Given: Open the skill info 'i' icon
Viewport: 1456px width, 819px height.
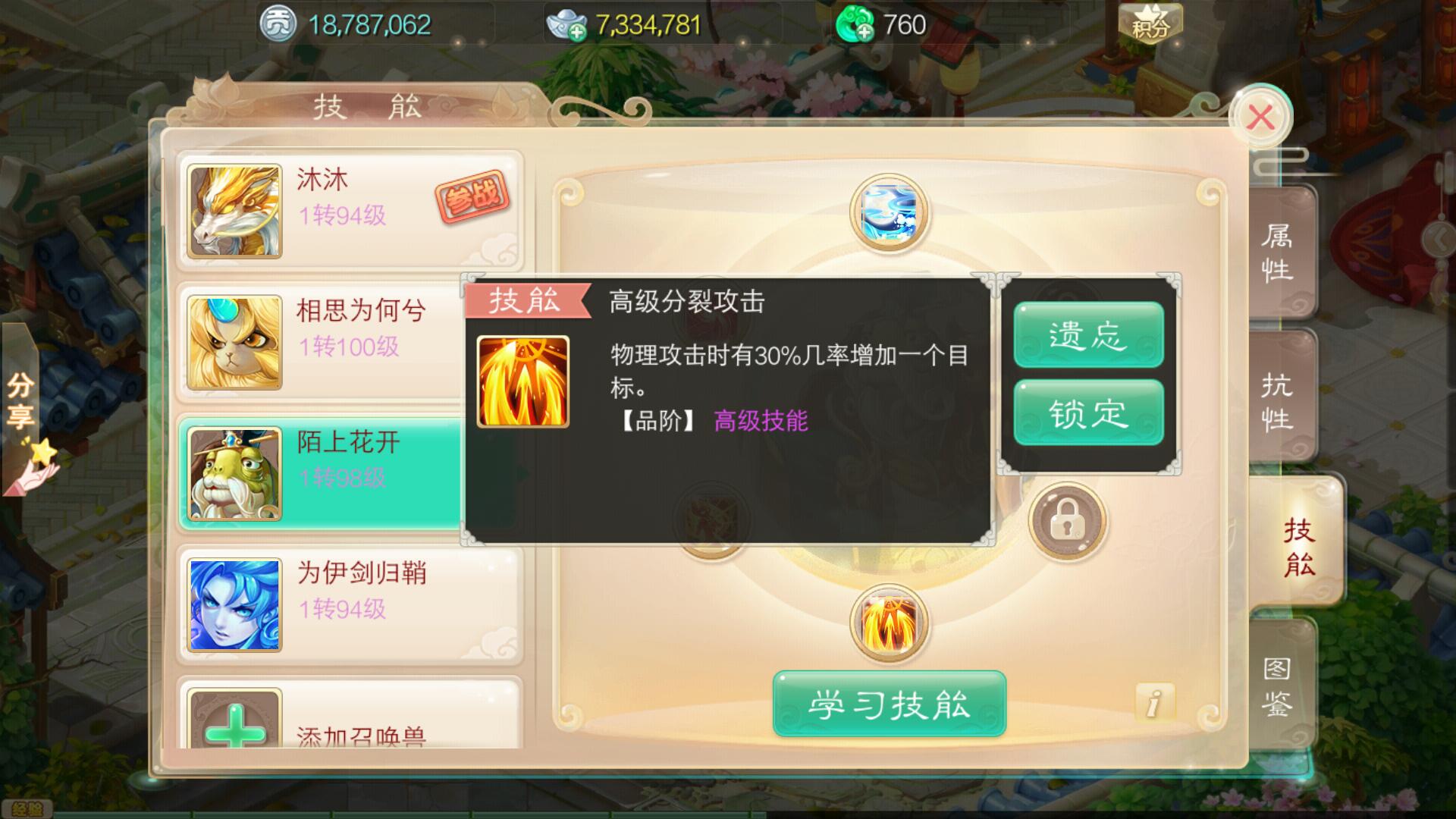Looking at the screenshot, I should point(1154,703).
